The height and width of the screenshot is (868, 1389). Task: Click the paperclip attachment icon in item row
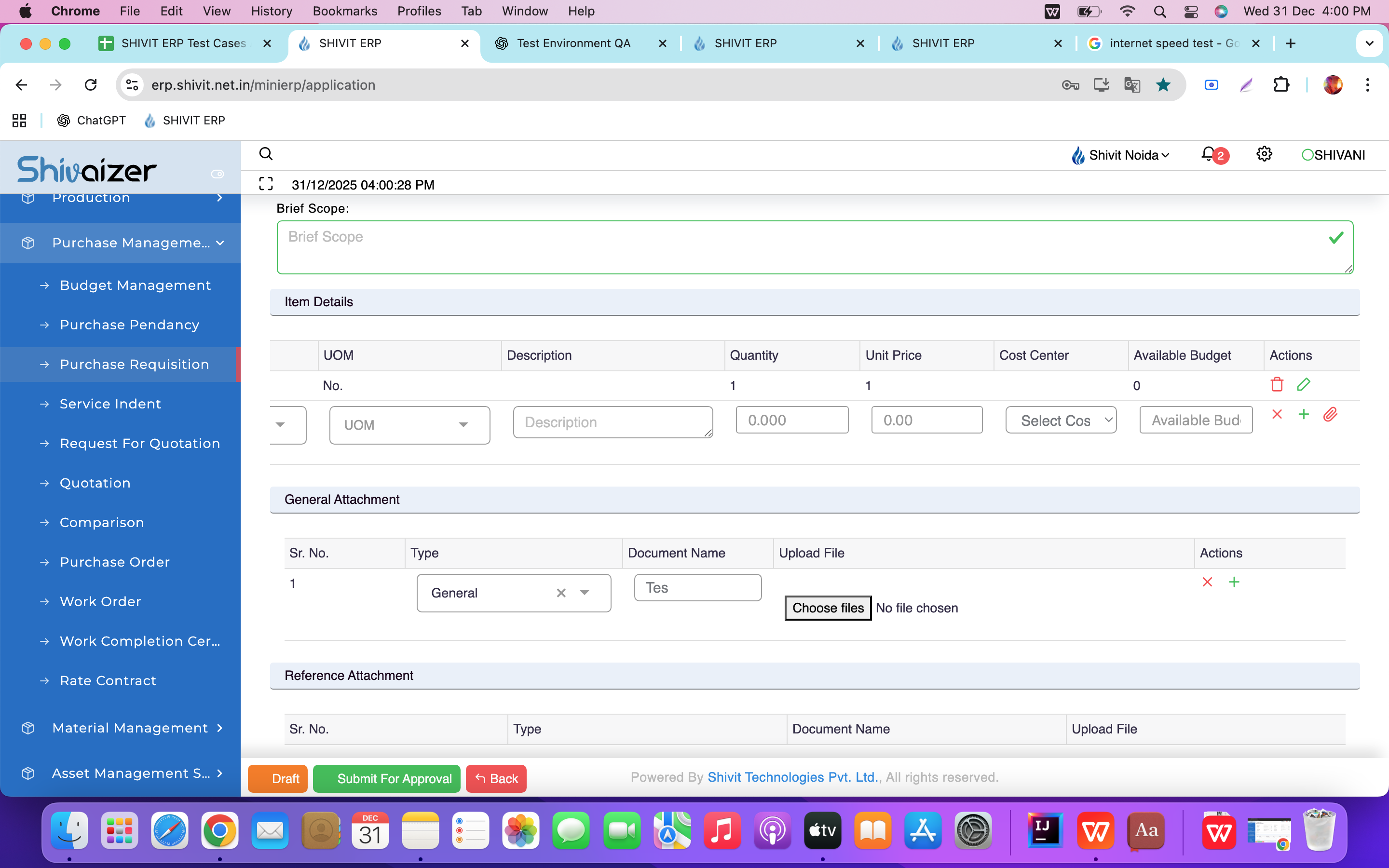pyautogui.click(x=1330, y=415)
